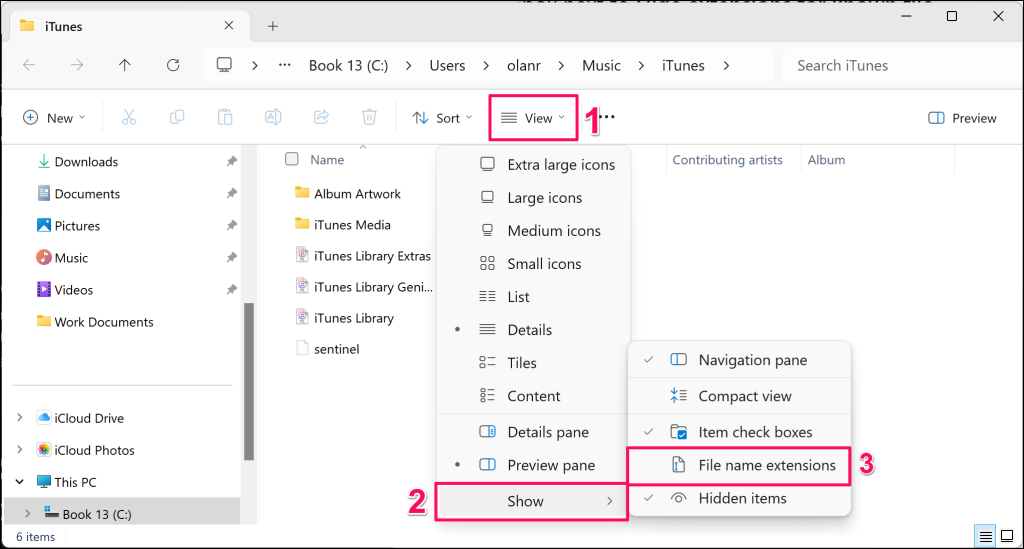Navigate to Users in address bar
1024x549 pixels.
click(447, 65)
